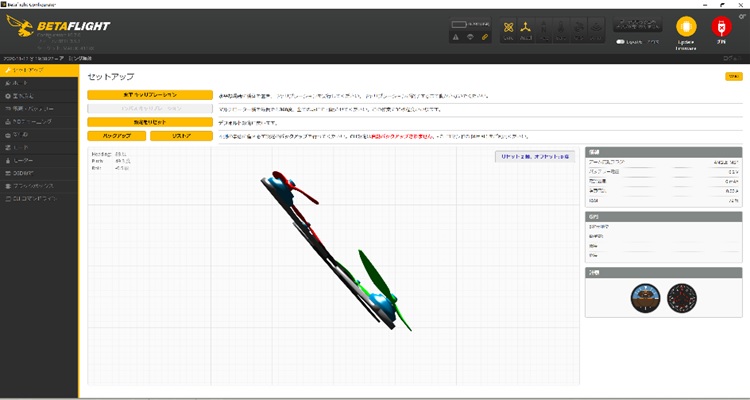Open the Setup tab in the sidebar
750x400 pixels.
(39, 70)
